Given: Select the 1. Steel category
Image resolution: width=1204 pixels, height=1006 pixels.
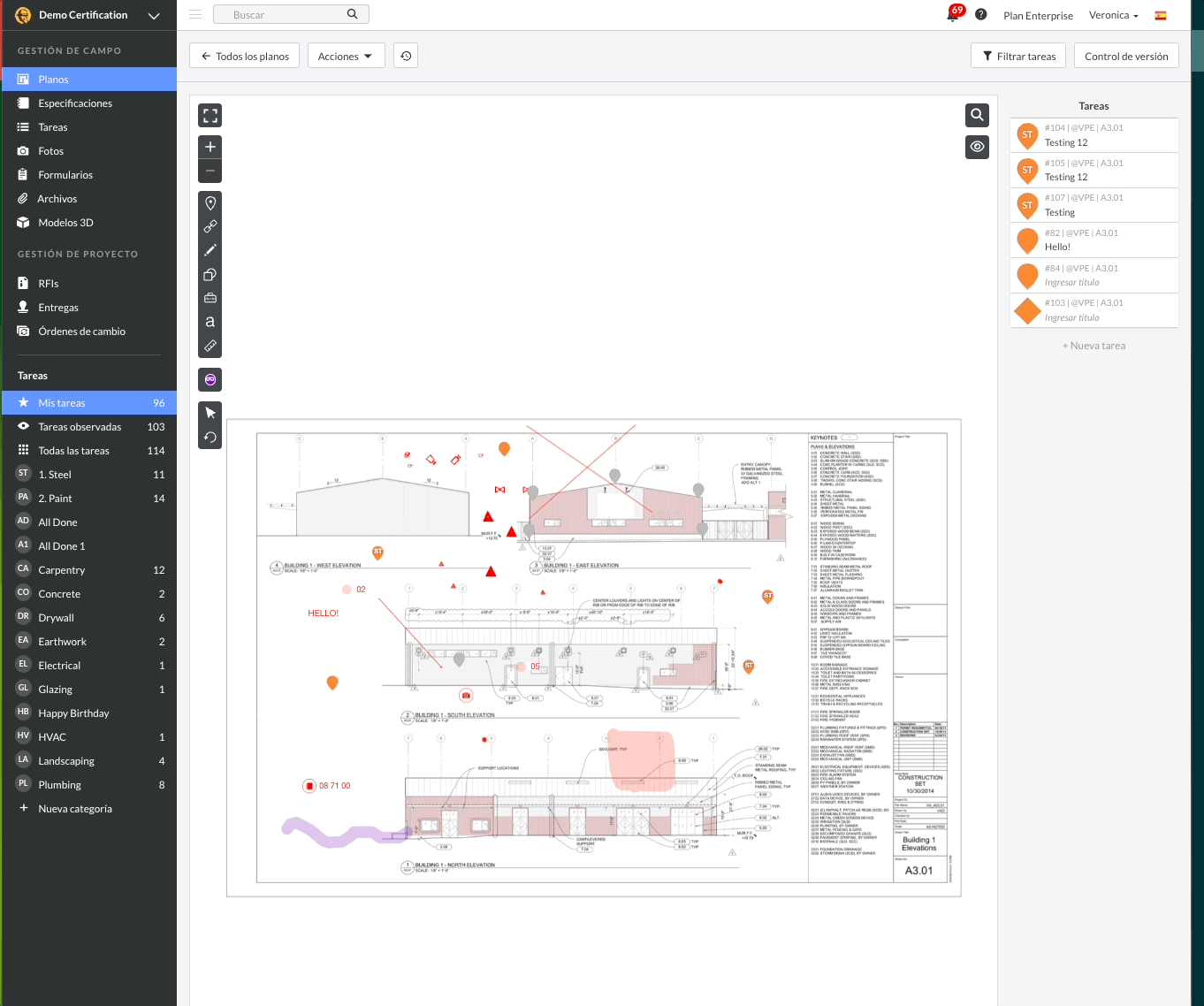Looking at the screenshot, I should coord(88,475).
